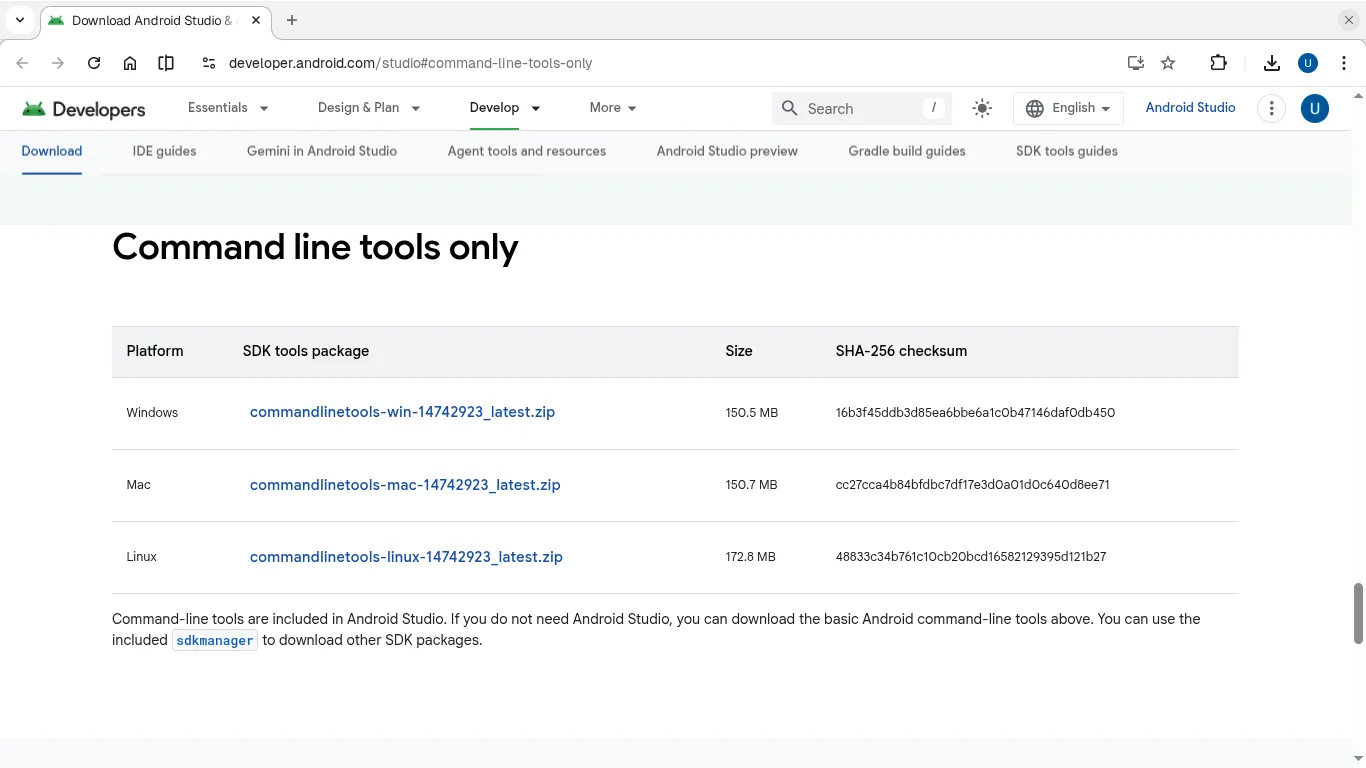This screenshot has width=1366, height=768.
Task: Download commandlinetools-win-14742923_latest.zip
Action: [402, 412]
